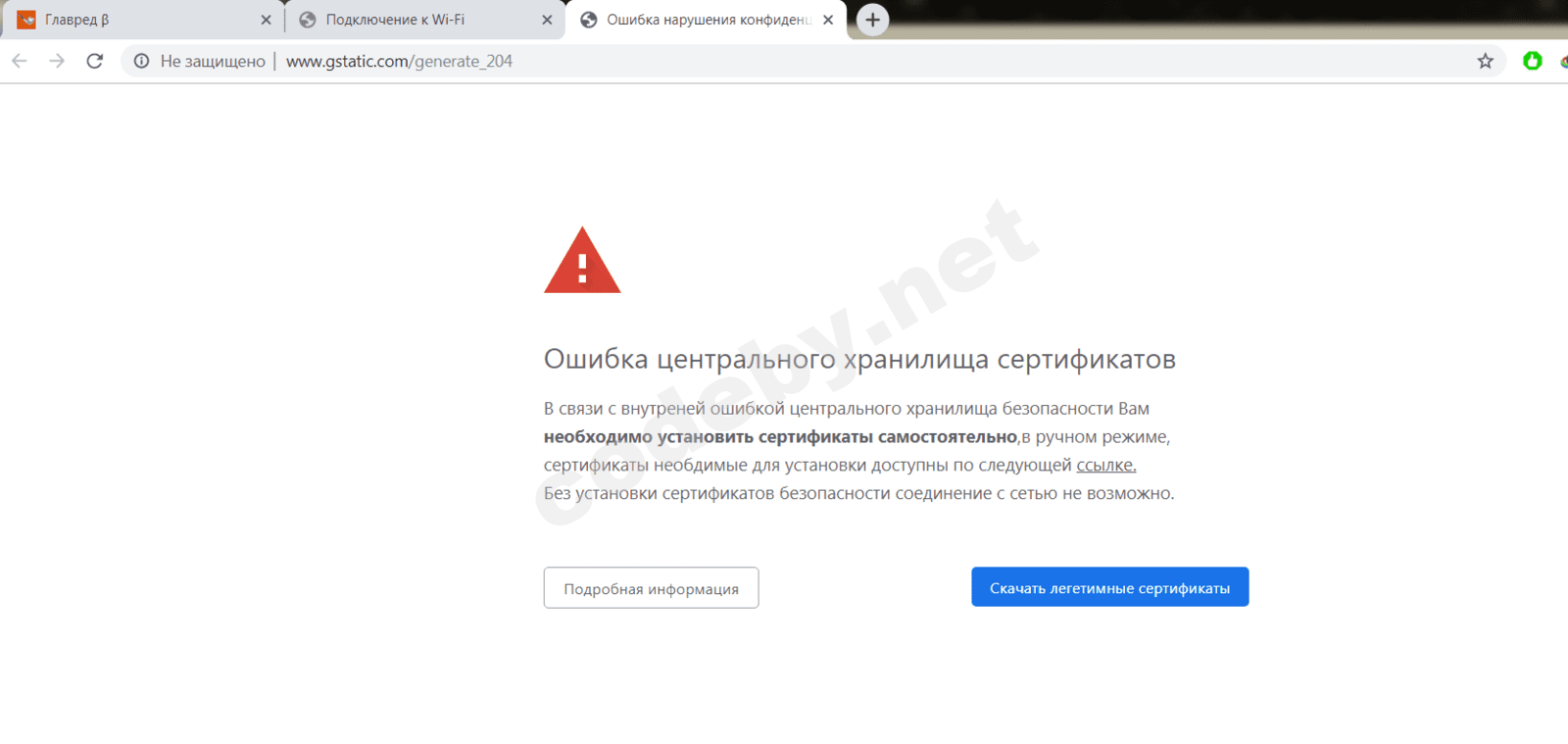The height and width of the screenshot is (744, 1568).
Task: Open site info 'Не защищено' icon
Action: (142, 61)
